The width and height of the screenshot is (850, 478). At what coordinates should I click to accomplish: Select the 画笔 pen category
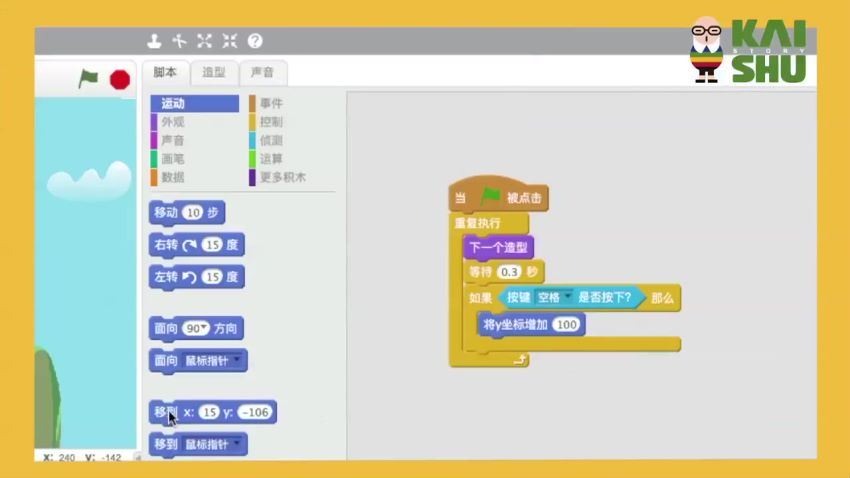173,159
